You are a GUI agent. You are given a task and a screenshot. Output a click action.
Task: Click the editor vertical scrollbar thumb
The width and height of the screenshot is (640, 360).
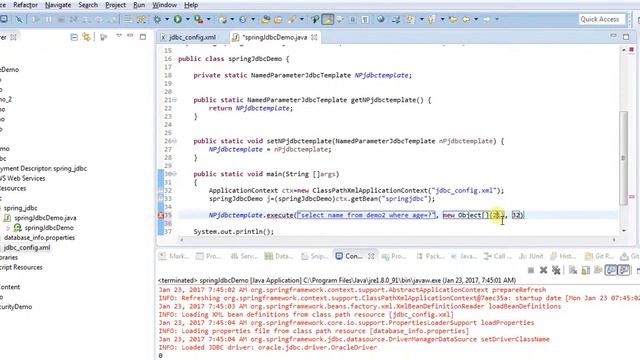(623, 157)
